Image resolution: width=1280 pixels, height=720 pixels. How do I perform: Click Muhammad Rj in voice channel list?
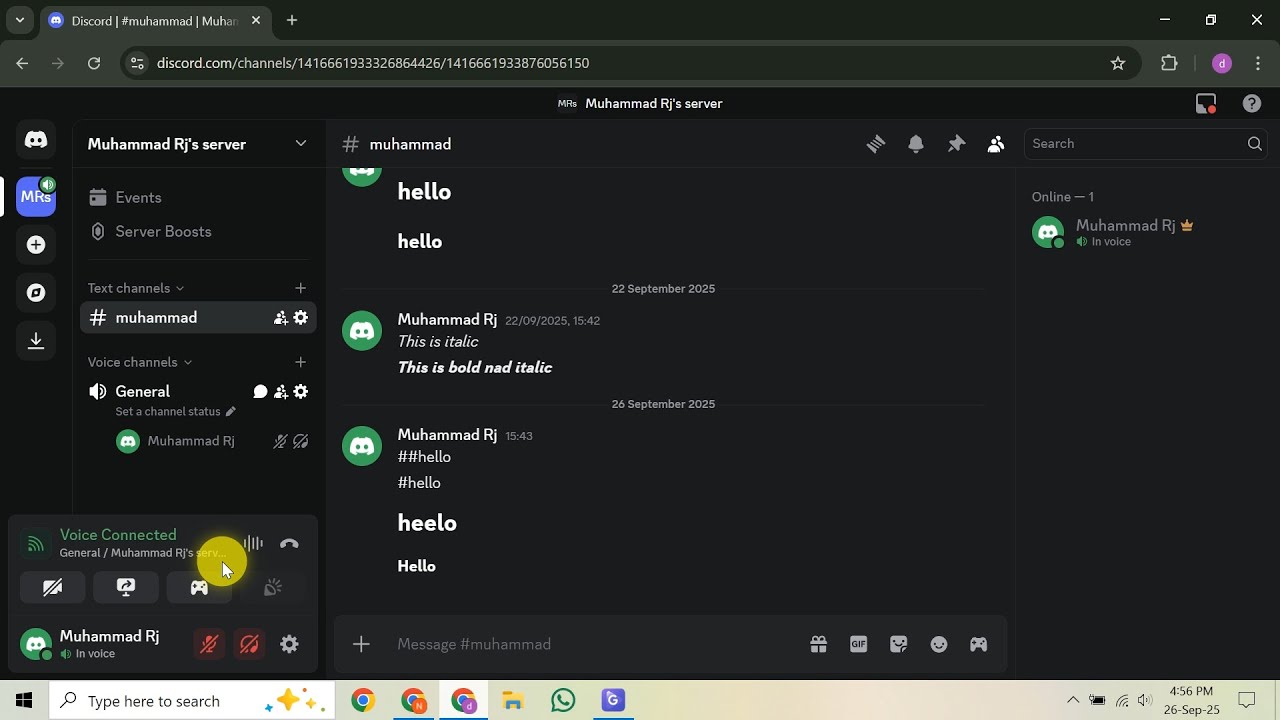pos(190,441)
